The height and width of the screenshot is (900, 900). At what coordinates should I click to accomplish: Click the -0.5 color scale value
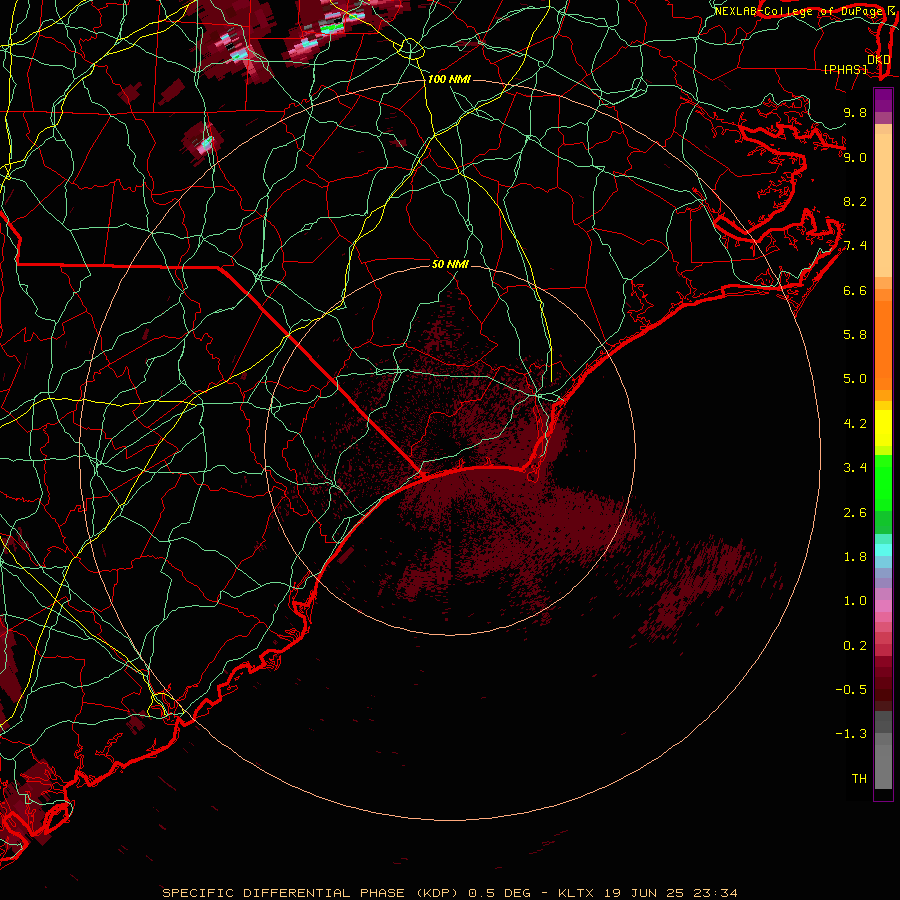(851, 690)
